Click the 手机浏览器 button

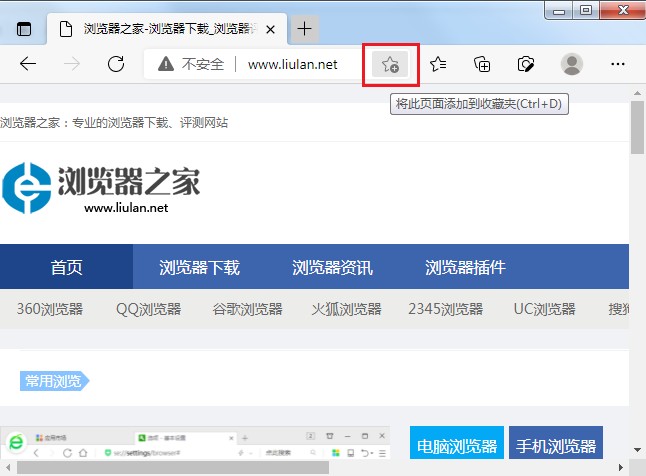coord(556,443)
